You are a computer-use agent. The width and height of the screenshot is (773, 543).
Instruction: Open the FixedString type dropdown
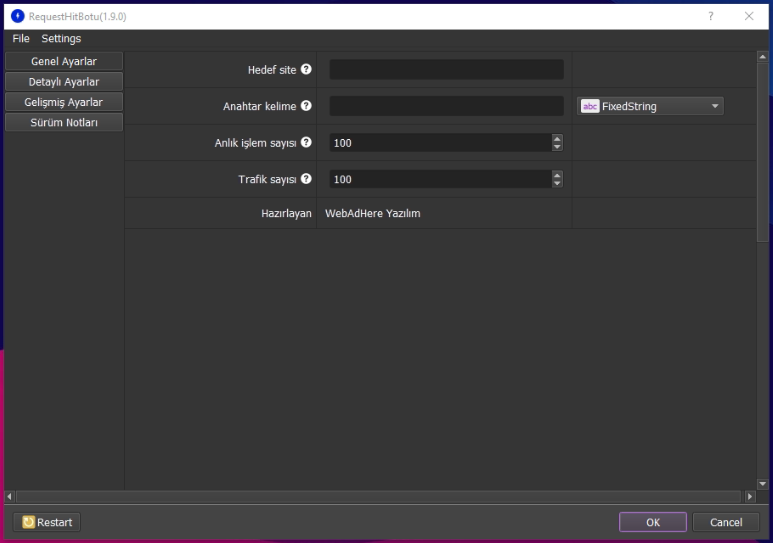click(x=650, y=106)
